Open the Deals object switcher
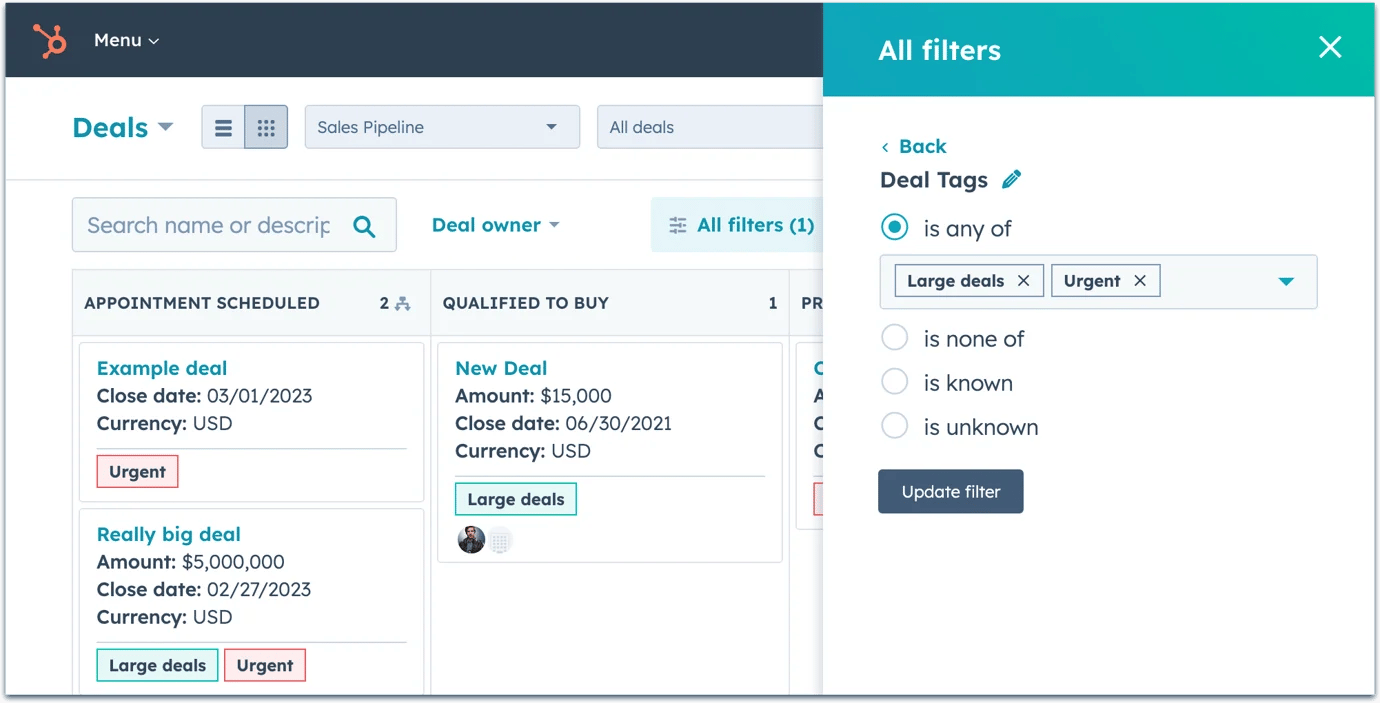1380x703 pixels. click(123, 128)
